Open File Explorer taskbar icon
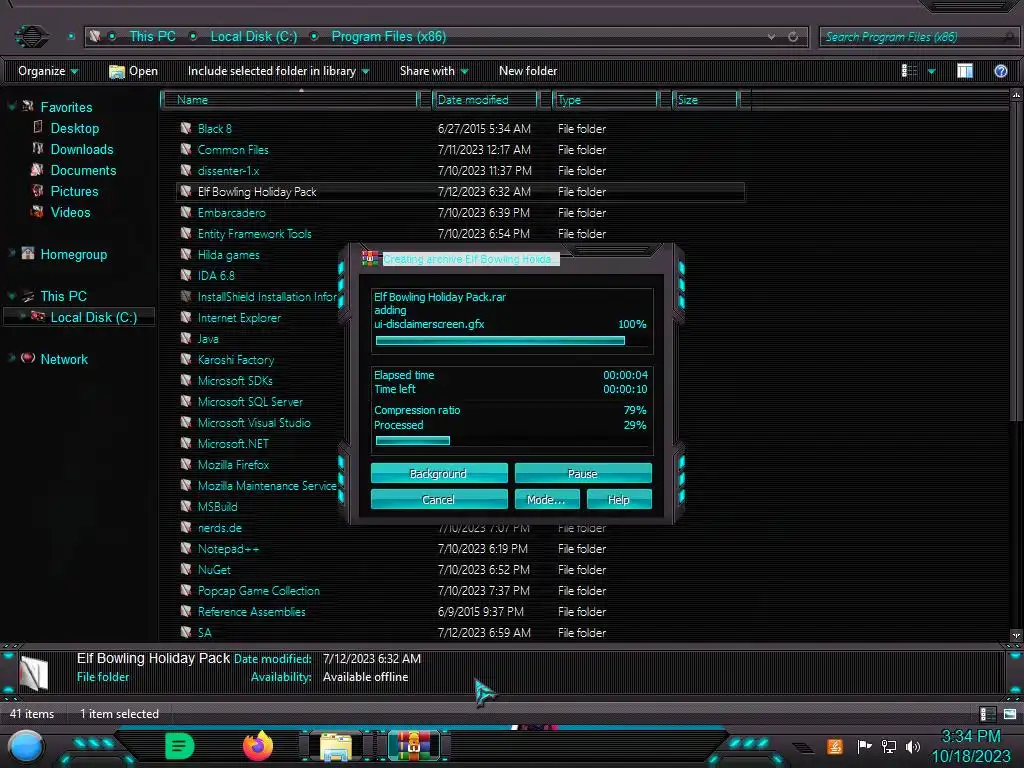The height and width of the screenshot is (768, 1024). coord(336,746)
